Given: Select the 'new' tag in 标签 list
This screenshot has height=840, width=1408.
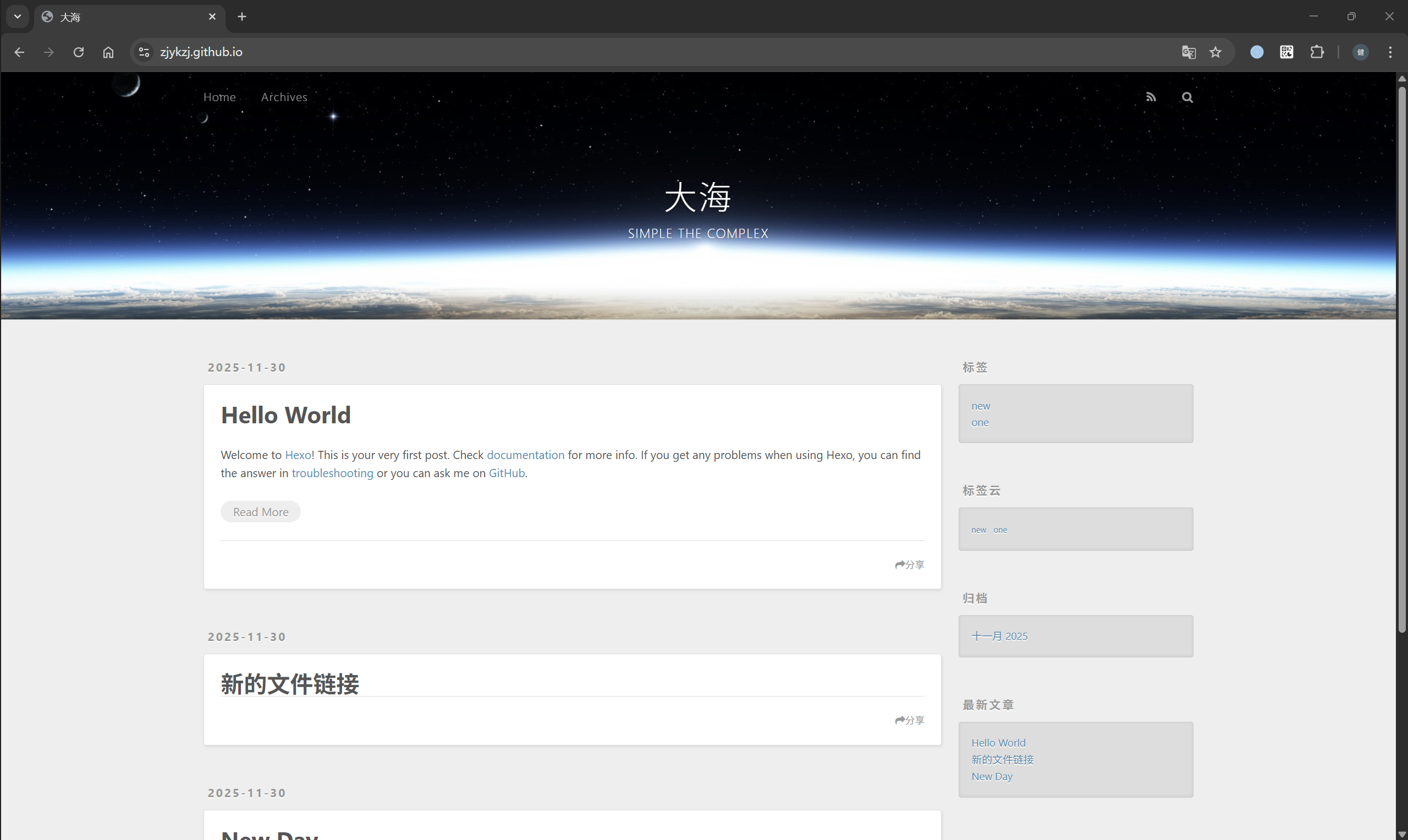Looking at the screenshot, I should tap(981, 406).
